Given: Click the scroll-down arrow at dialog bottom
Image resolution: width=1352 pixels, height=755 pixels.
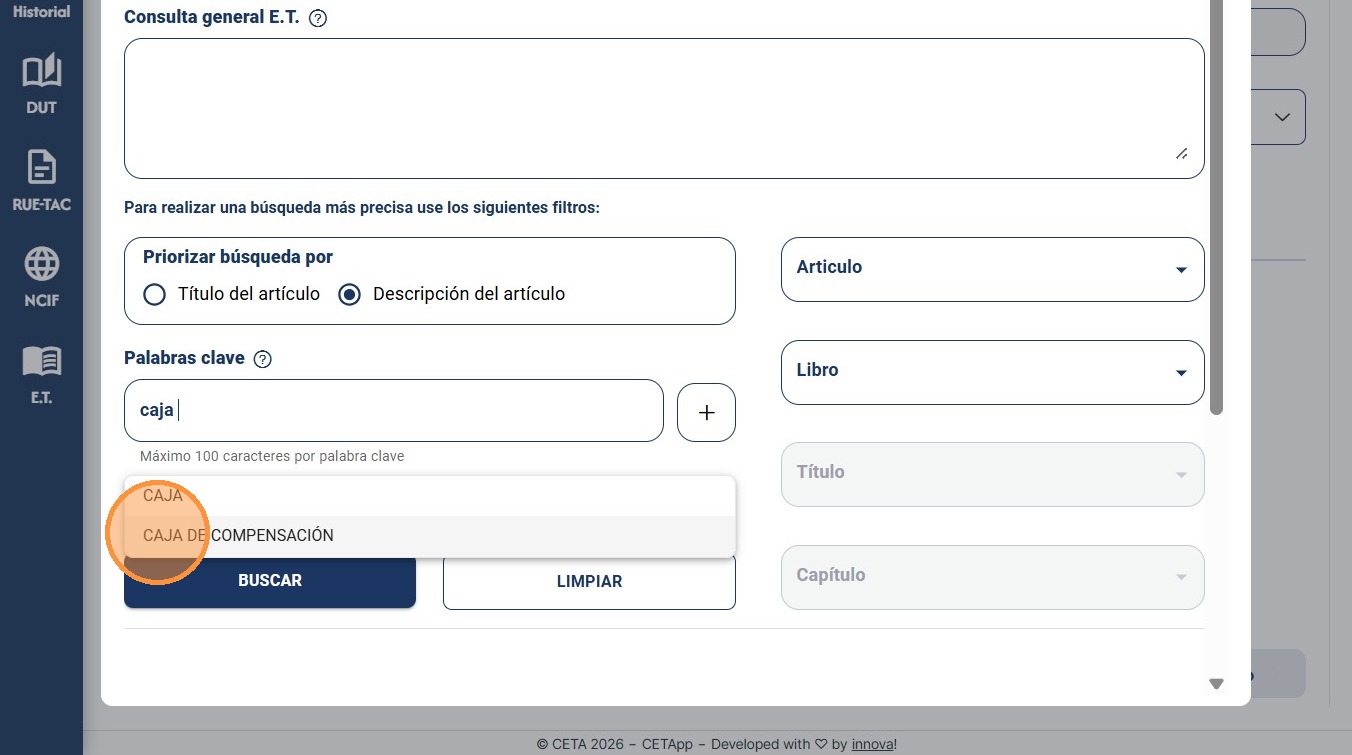Looking at the screenshot, I should [1216, 684].
